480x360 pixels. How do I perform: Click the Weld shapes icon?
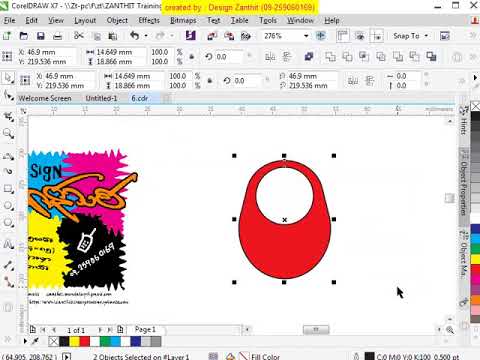pyautogui.click(x=330, y=57)
